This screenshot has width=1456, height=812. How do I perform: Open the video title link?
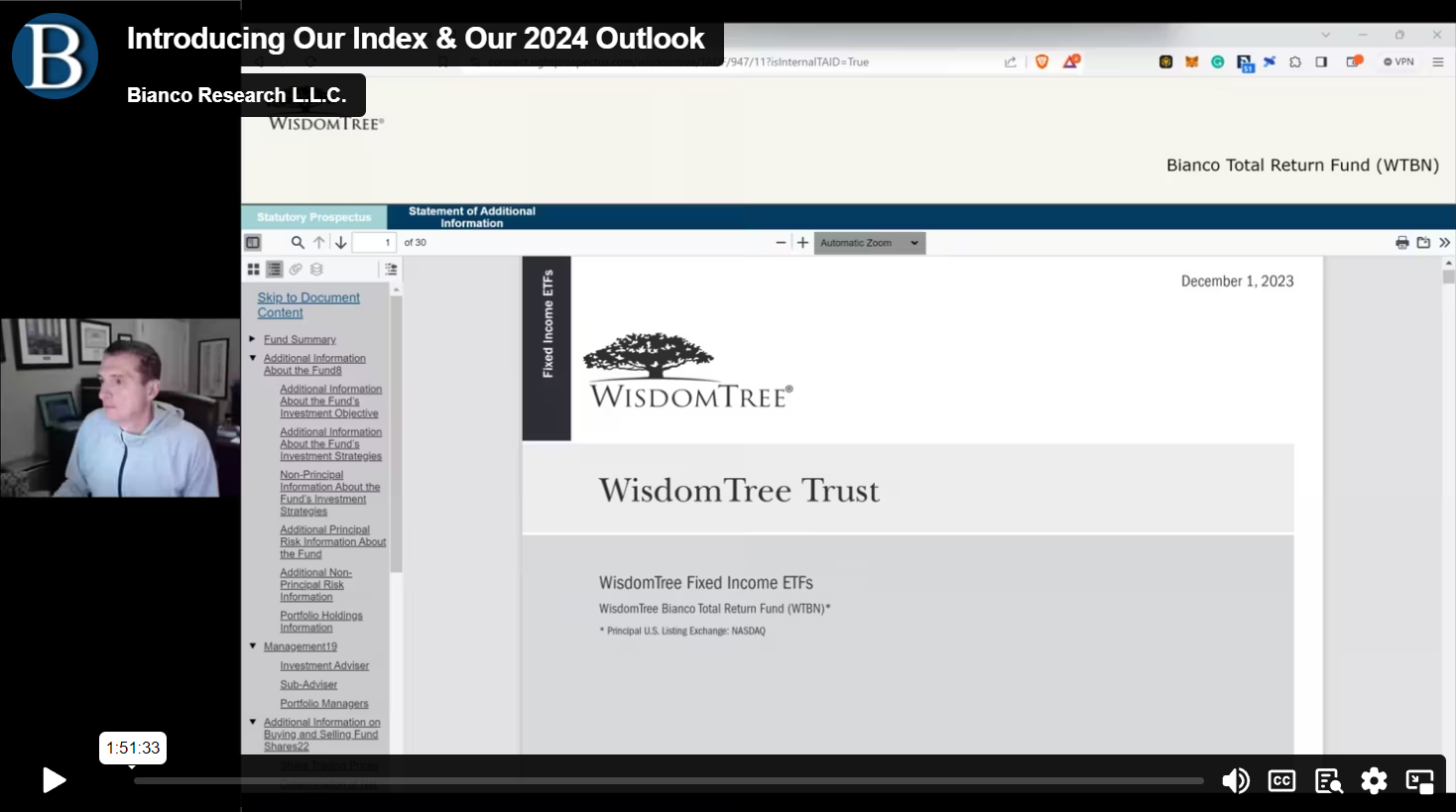point(416,39)
